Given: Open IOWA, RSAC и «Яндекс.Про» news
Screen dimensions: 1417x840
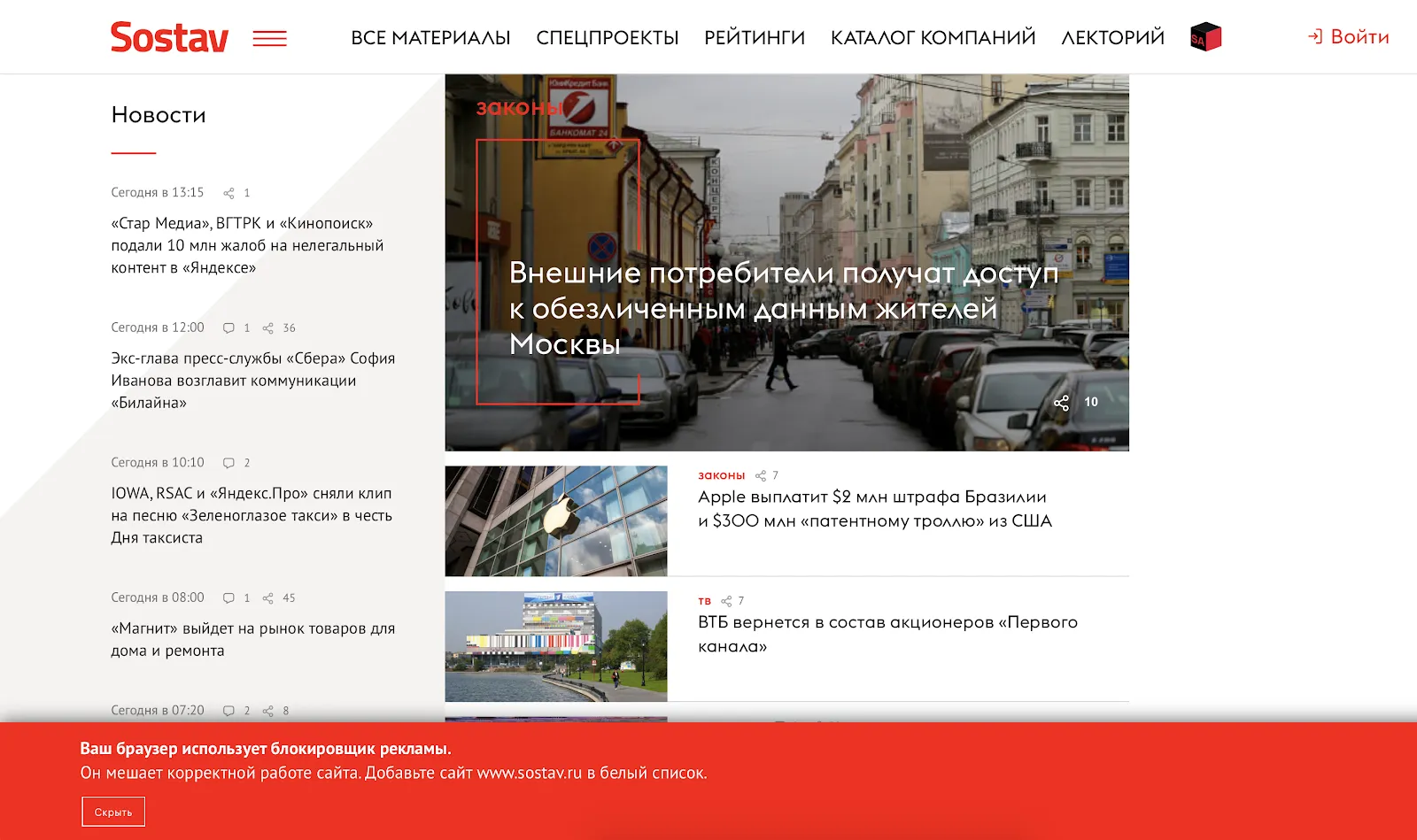Looking at the screenshot, I should click(252, 516).
